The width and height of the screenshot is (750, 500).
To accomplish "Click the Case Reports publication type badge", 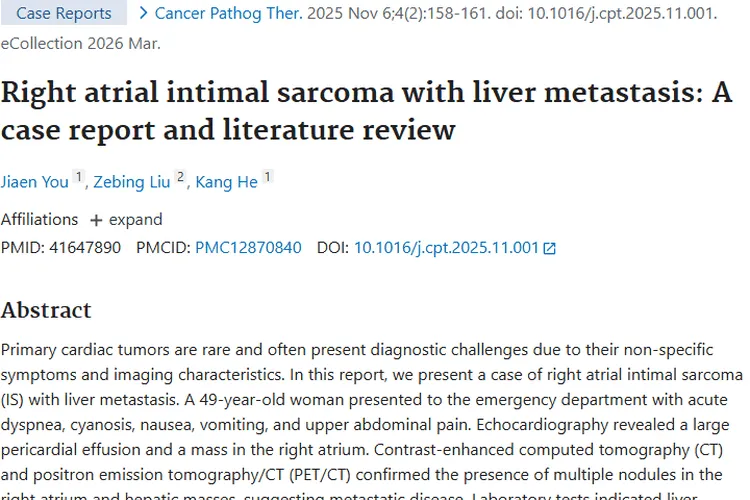I will (64, 13).
